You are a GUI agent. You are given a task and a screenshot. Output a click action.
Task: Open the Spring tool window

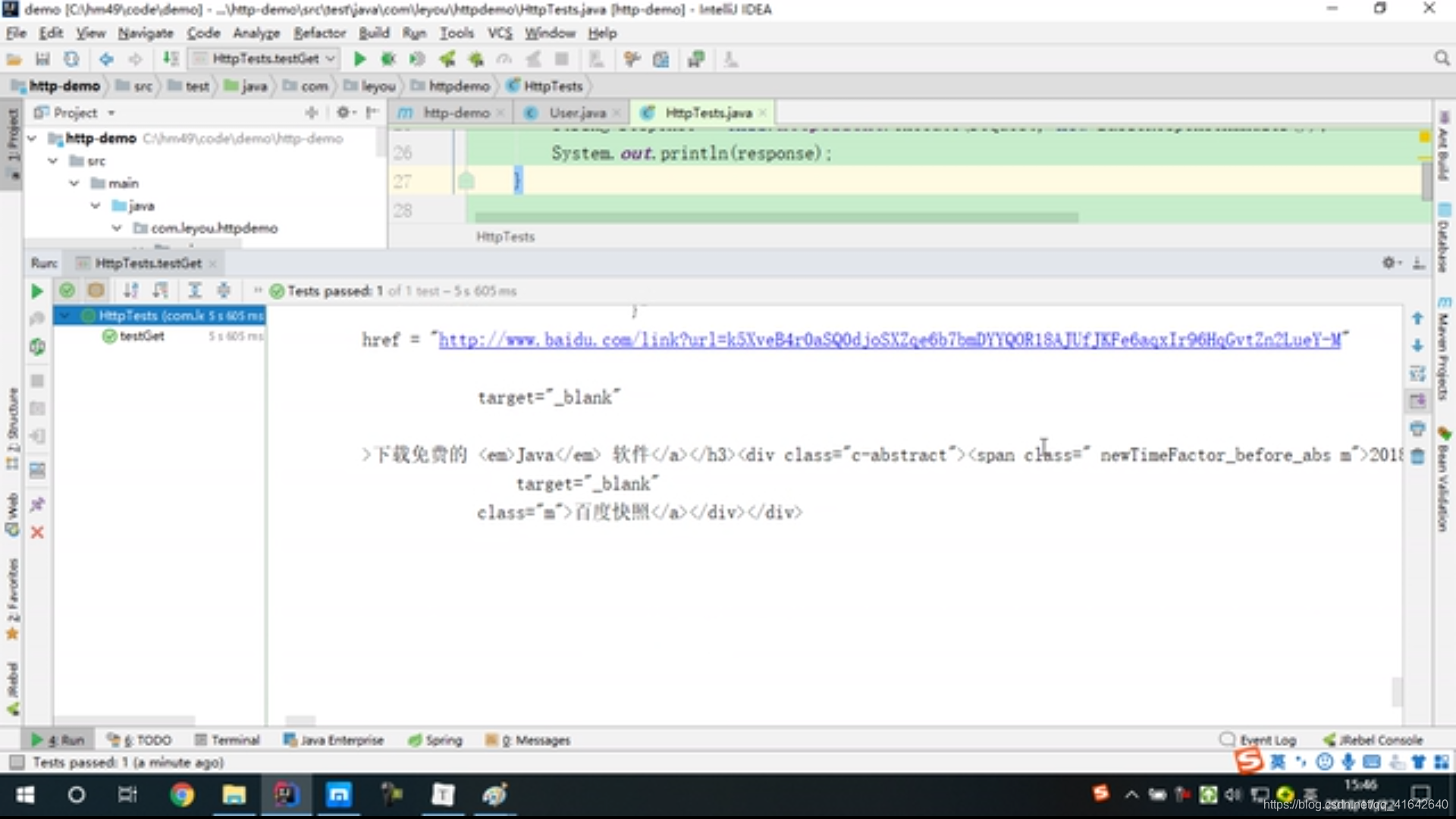(x=435, y=739)
